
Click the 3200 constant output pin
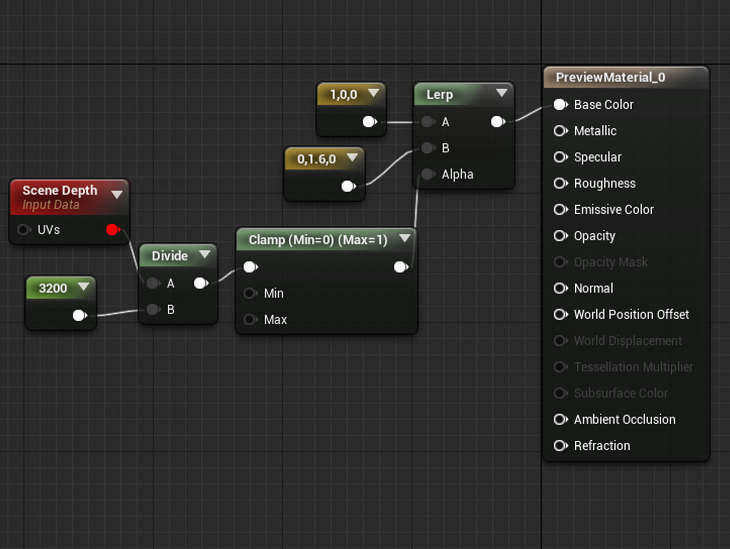click(80, 316)
